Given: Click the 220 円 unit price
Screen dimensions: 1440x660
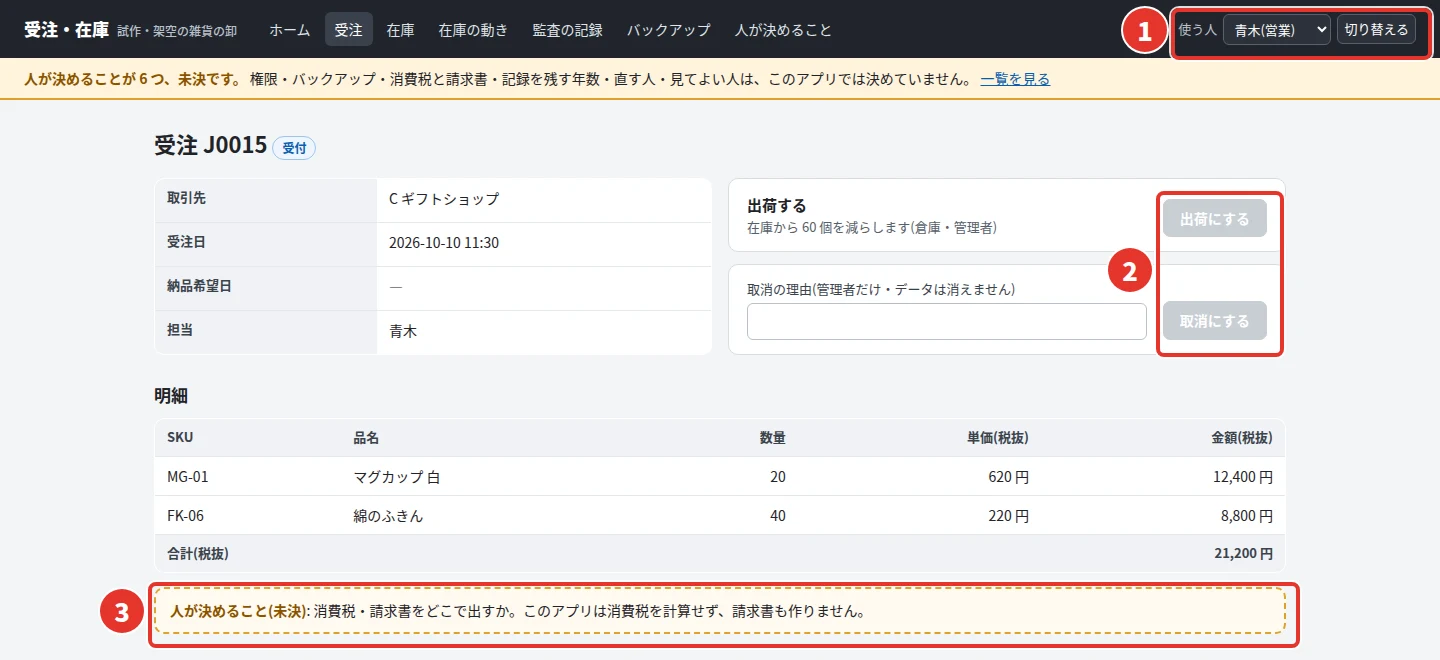Looking at the screenshot, I should [1008, 516].
